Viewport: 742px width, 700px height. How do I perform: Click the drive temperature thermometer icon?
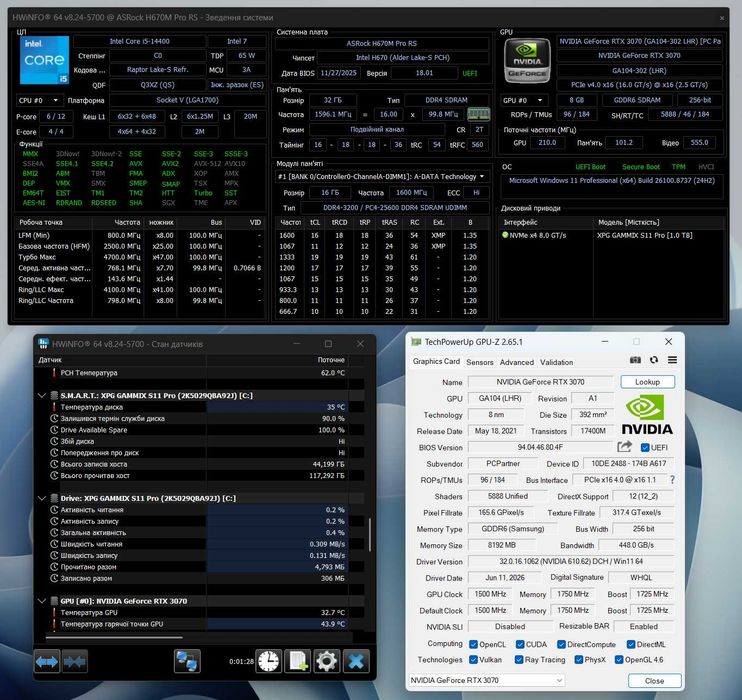point(54,407)
